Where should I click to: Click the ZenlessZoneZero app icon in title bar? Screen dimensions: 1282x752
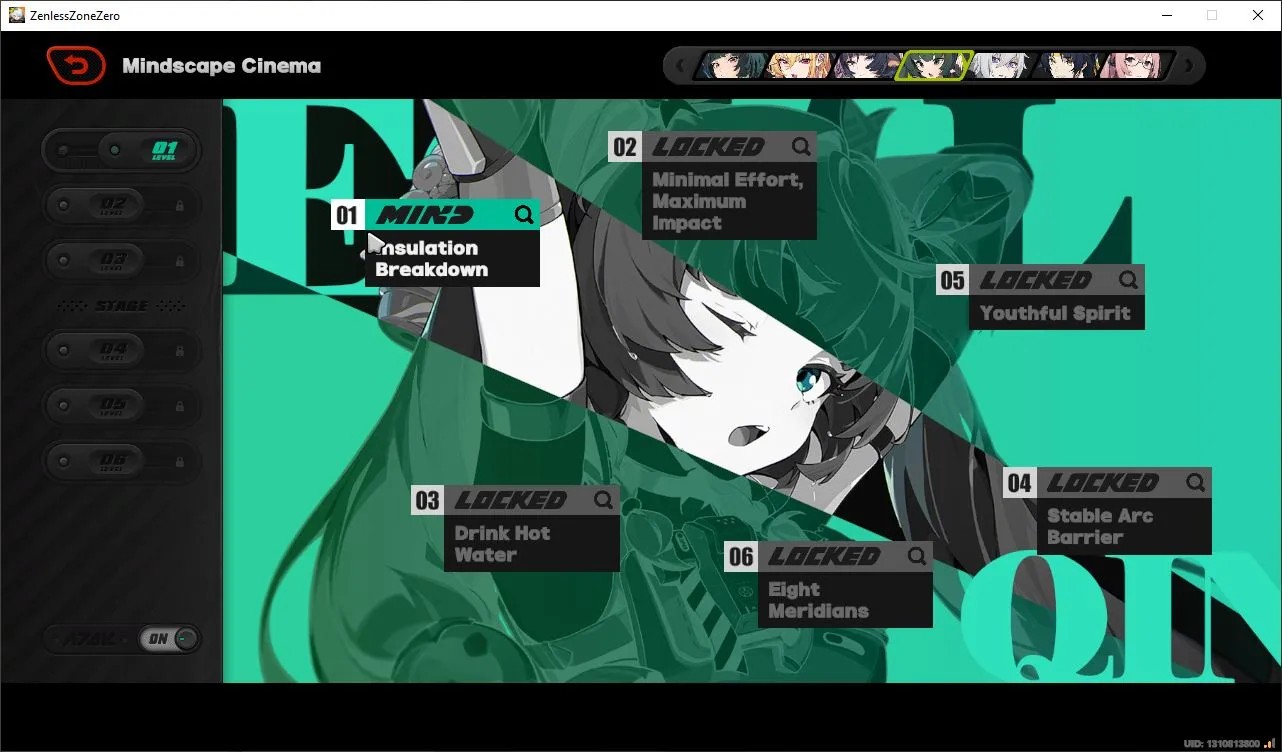pyautogui.click(x=17, y=15)
